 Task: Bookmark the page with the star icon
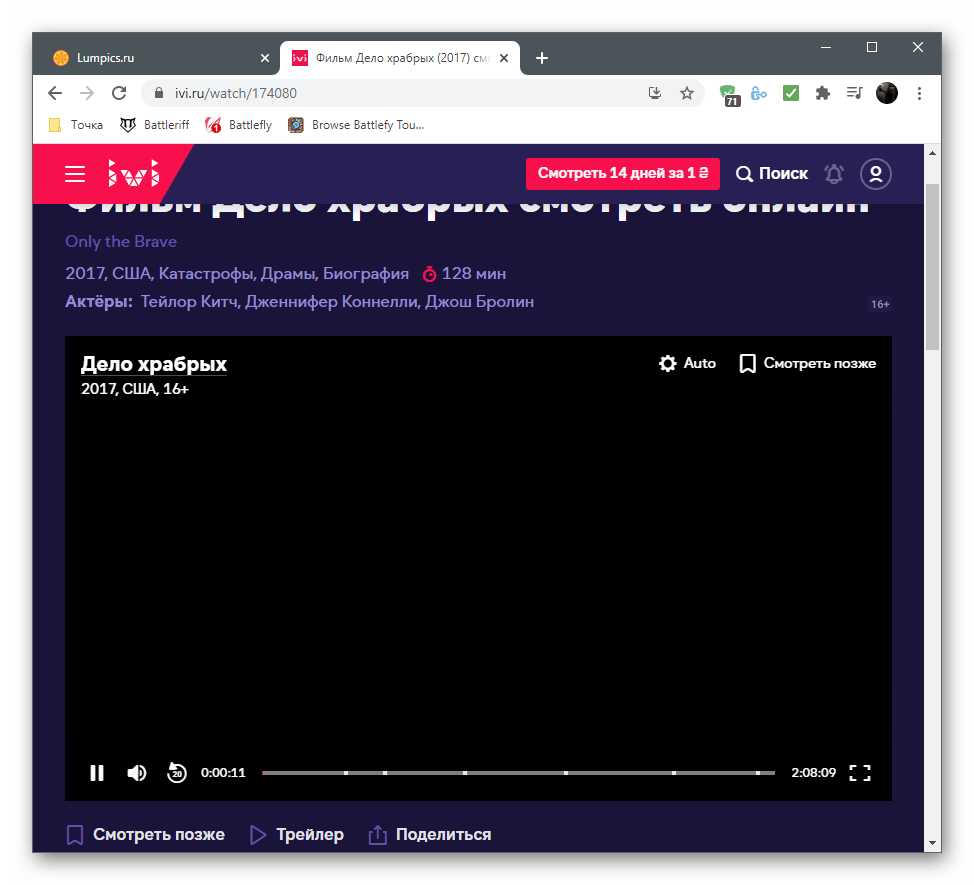(687, 93)
